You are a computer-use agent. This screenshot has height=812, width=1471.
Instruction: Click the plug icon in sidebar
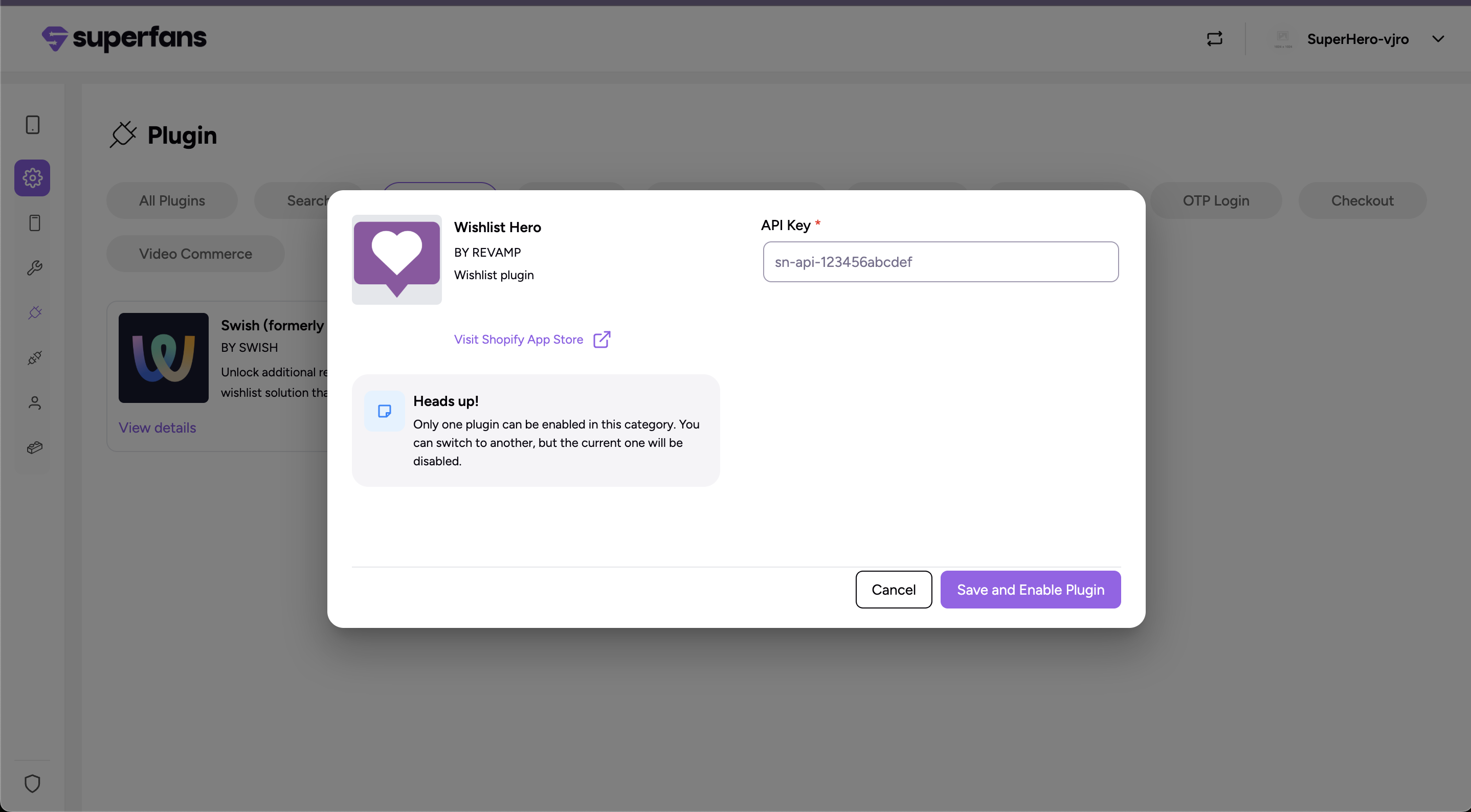coord(35,312)
